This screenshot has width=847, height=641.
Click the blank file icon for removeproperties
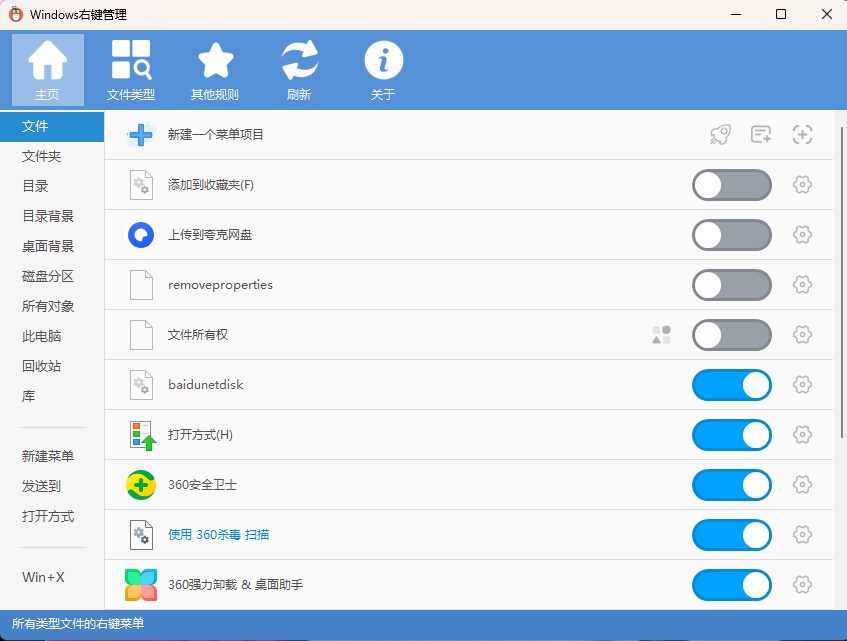click(142, 285)
